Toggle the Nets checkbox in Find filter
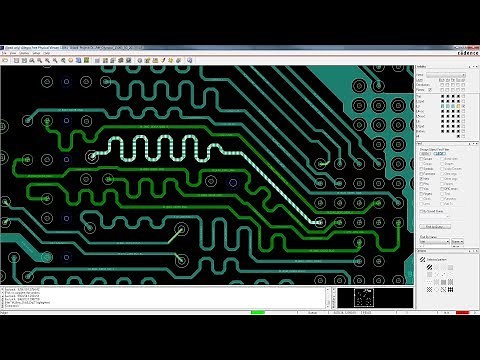The width and height of the screenshot is (480, 360). coord(421,179)
